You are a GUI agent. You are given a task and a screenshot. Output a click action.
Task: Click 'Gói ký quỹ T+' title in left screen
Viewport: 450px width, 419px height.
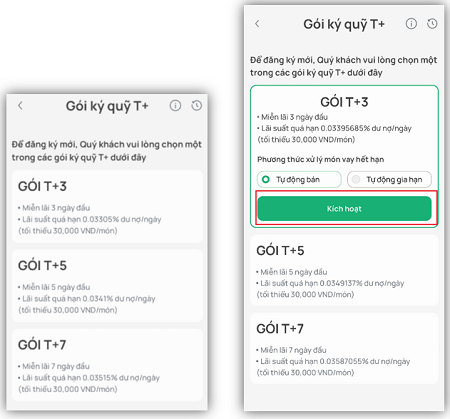(107, 106)
